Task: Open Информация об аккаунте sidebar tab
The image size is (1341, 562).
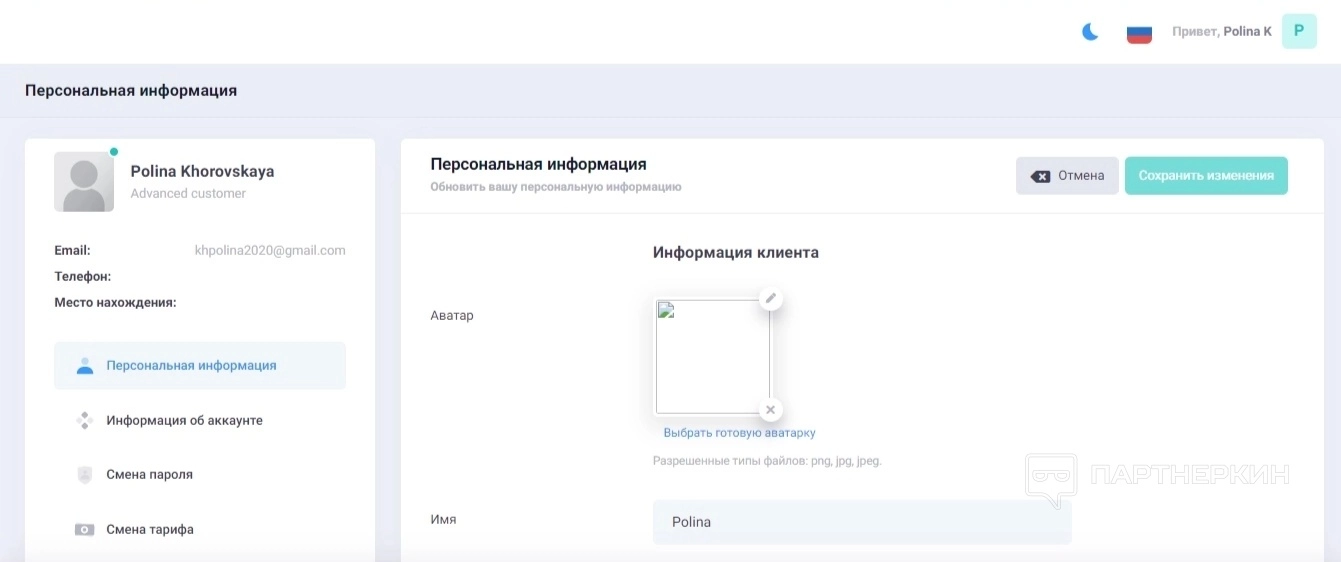Action: click(x=184, y=421)
